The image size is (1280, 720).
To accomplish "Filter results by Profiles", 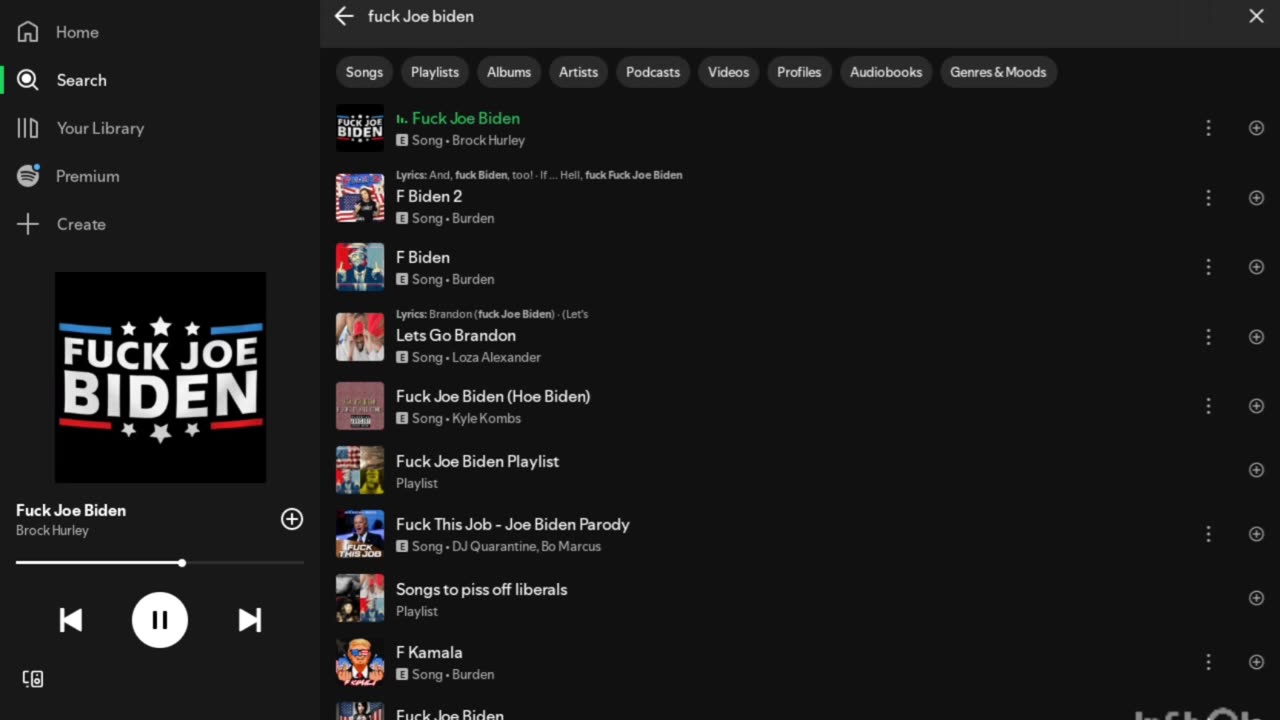I will tap(799, 72).
